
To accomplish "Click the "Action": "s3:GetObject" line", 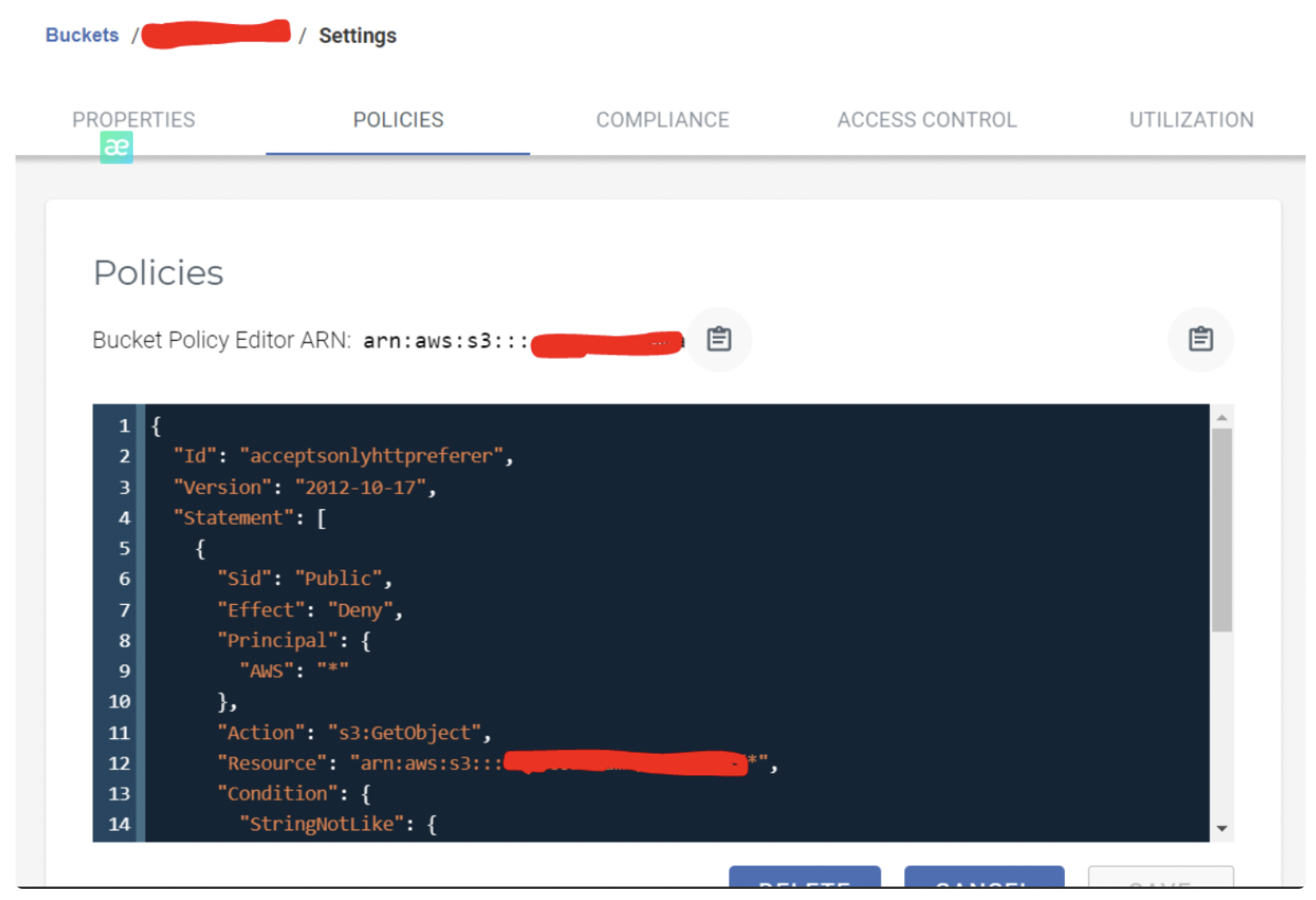I will pyautogui.click(x=354, y=733).
